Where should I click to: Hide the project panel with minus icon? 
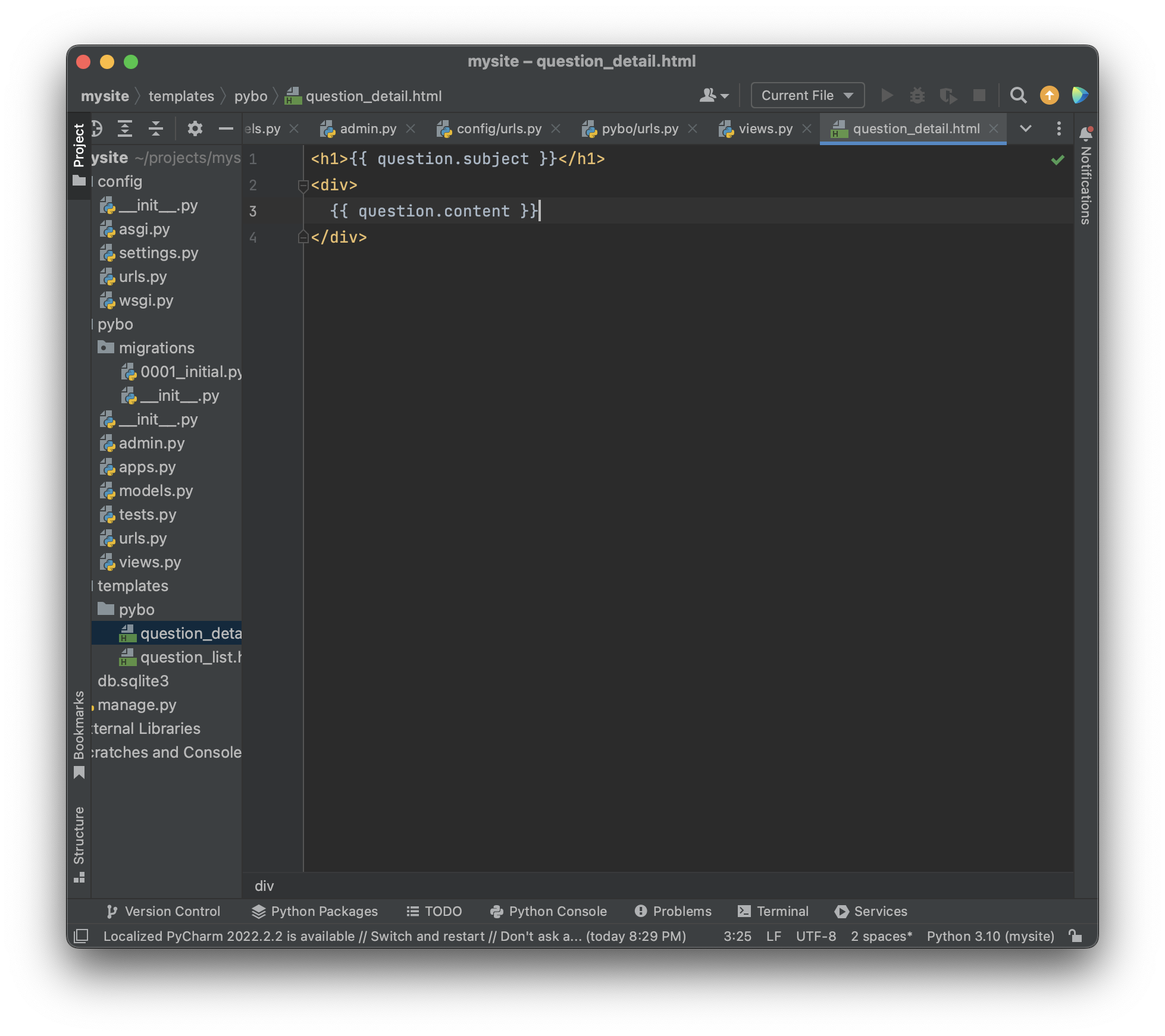click(x=226, y=128)
